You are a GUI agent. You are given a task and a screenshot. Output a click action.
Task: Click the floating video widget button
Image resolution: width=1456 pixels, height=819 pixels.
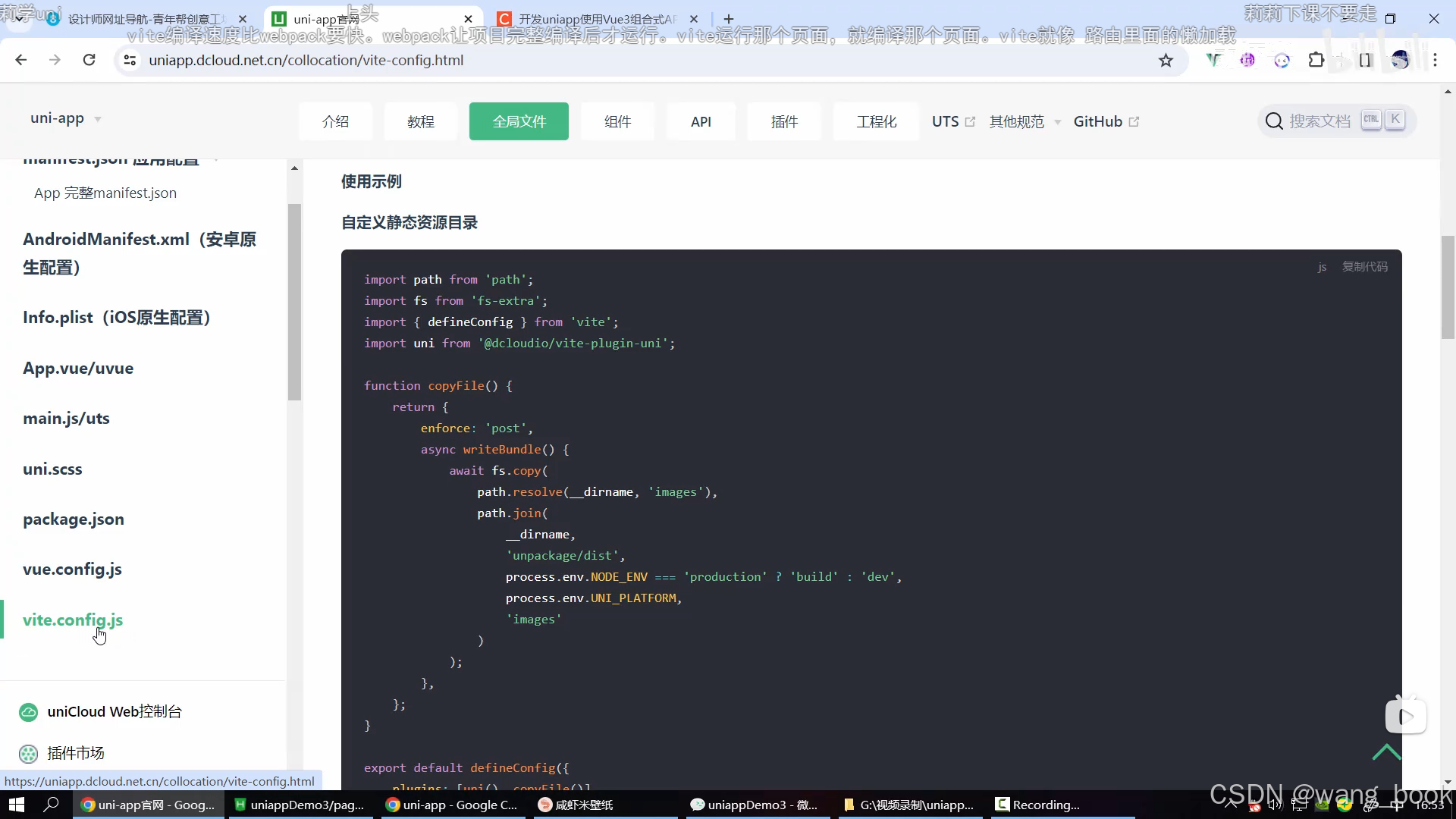click(x=1406, y=716)
